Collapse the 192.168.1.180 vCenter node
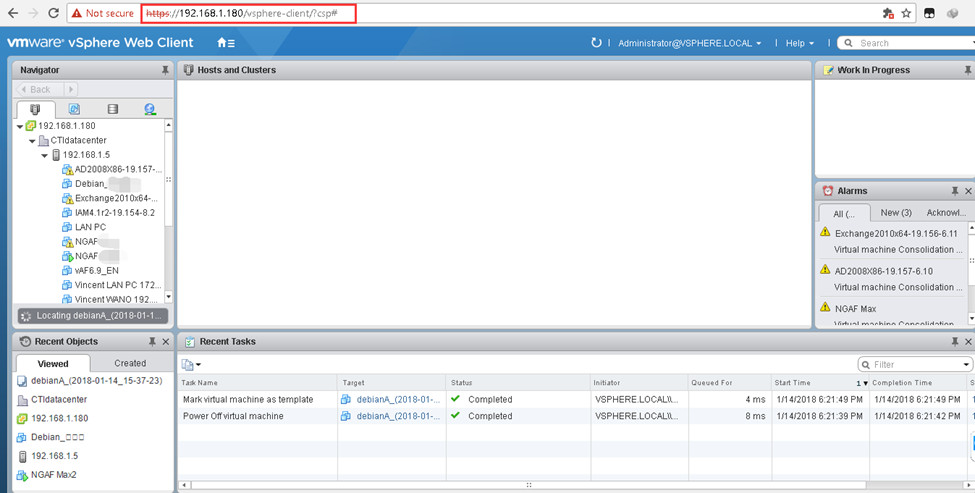 (20, 126)
